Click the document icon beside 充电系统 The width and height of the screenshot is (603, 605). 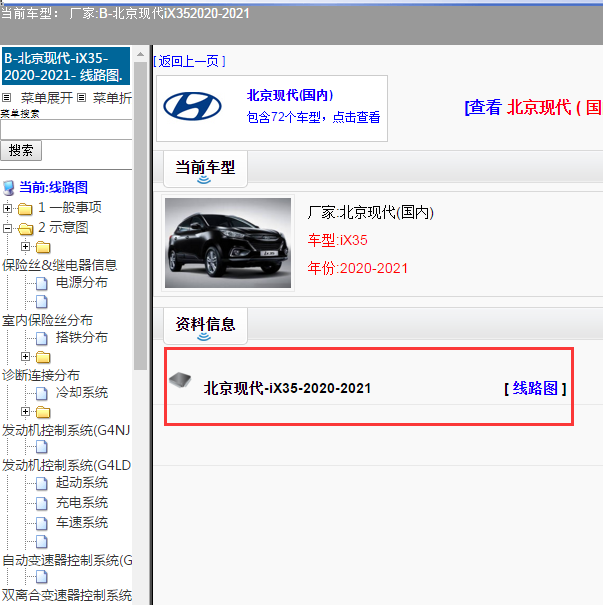coord(42,504)
